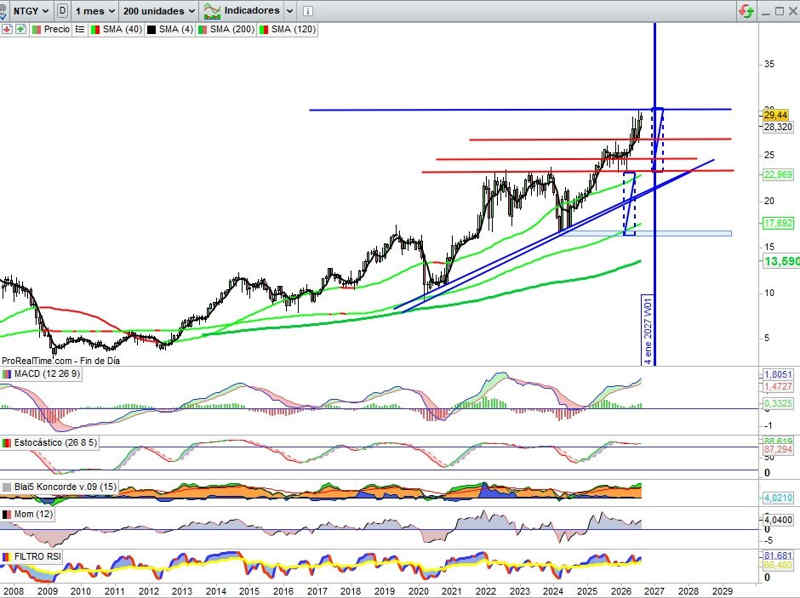
Task: Click the black SMA (4) color swatch
Action: click(x=151, y=30)
